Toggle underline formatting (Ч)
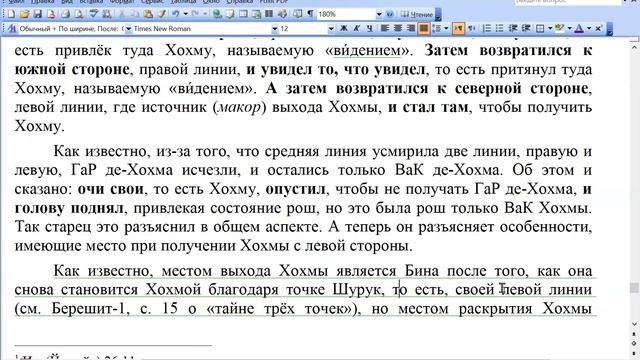 coord(369,28)
